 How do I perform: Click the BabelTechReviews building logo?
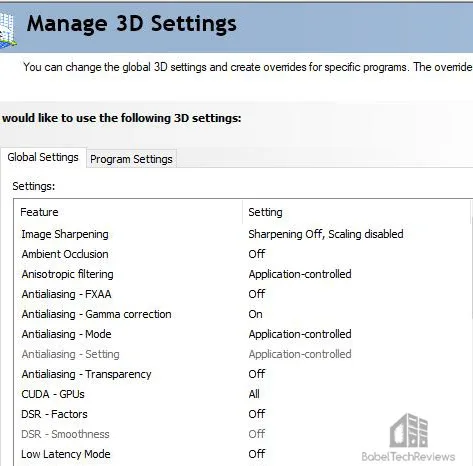pos(409,431)
